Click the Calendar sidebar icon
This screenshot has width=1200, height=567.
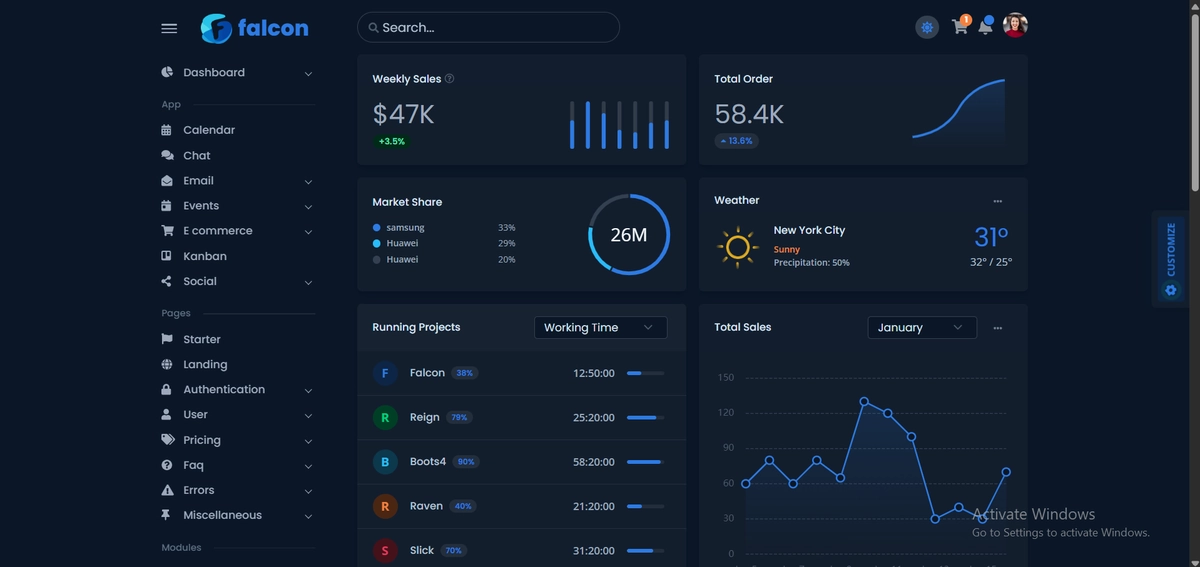coord(167,130)
